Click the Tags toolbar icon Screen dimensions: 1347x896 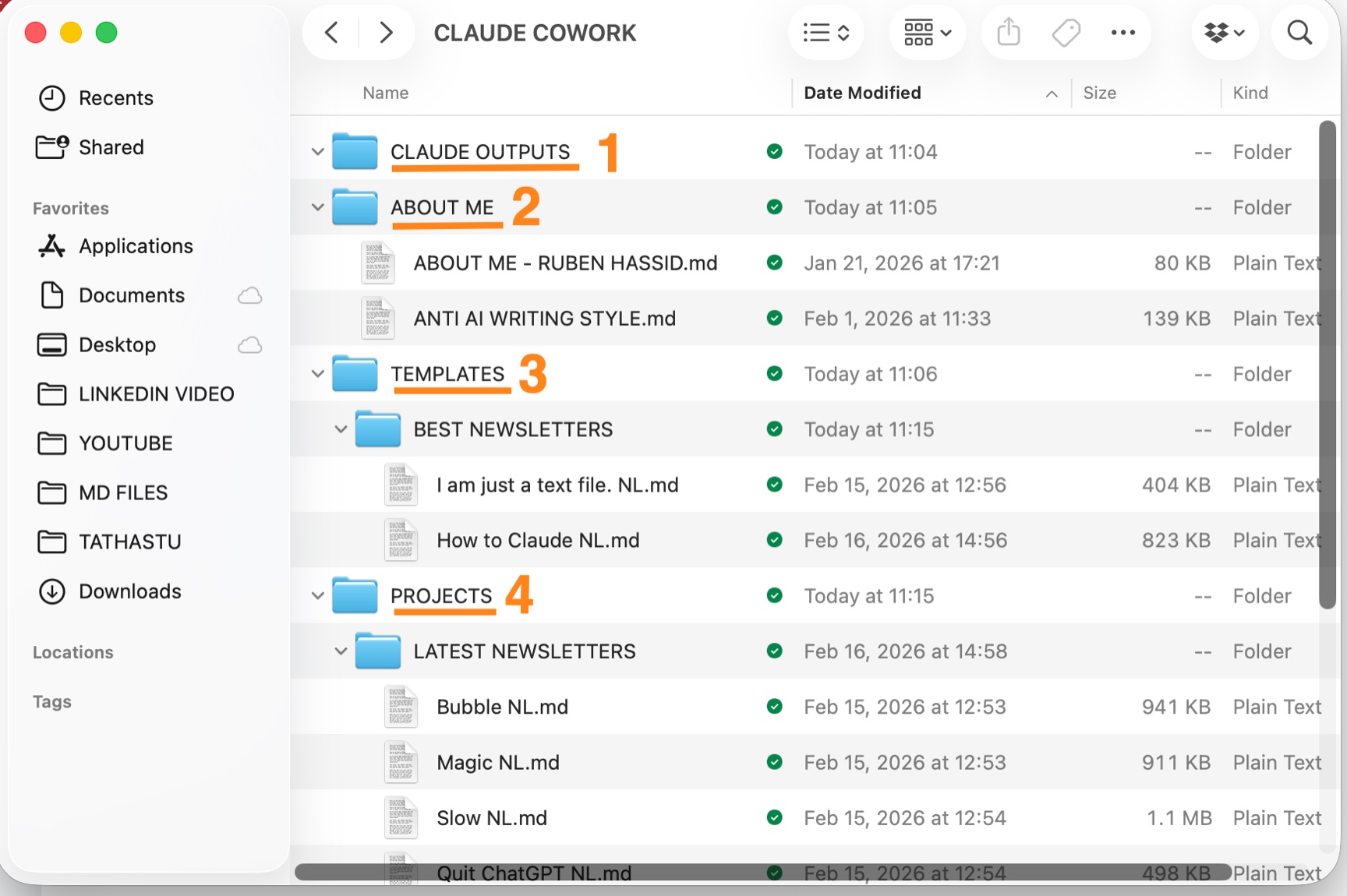[1066, 33]
